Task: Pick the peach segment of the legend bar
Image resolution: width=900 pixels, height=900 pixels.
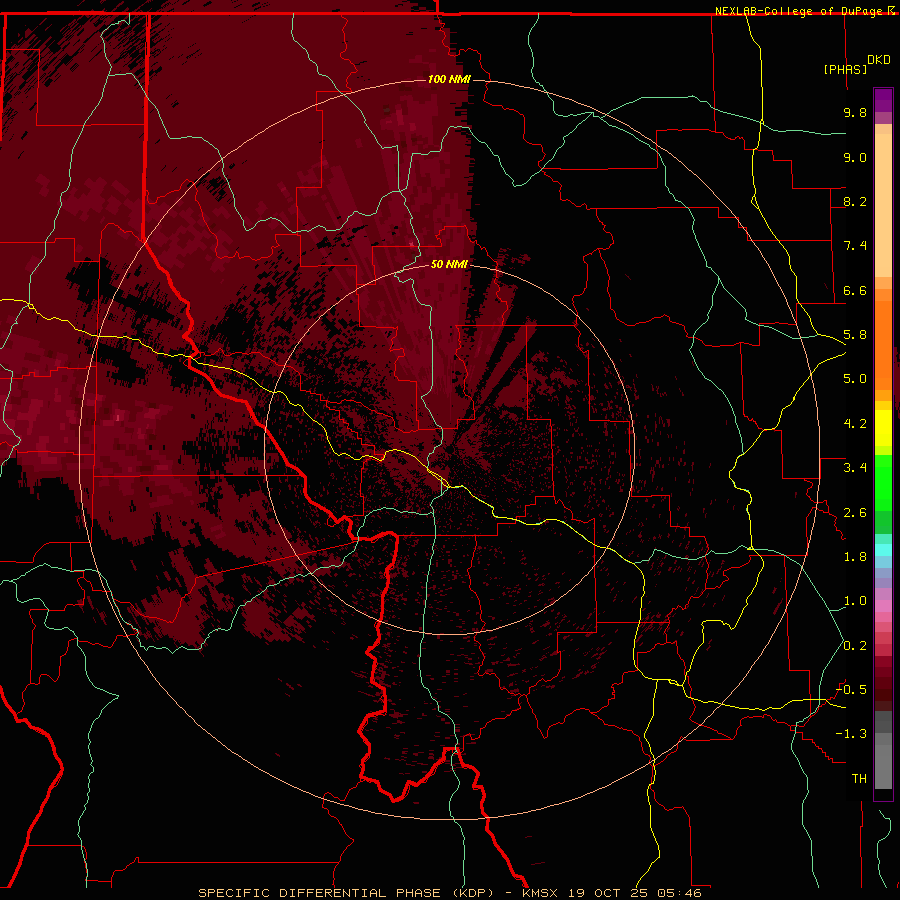Action: point(883,205)
